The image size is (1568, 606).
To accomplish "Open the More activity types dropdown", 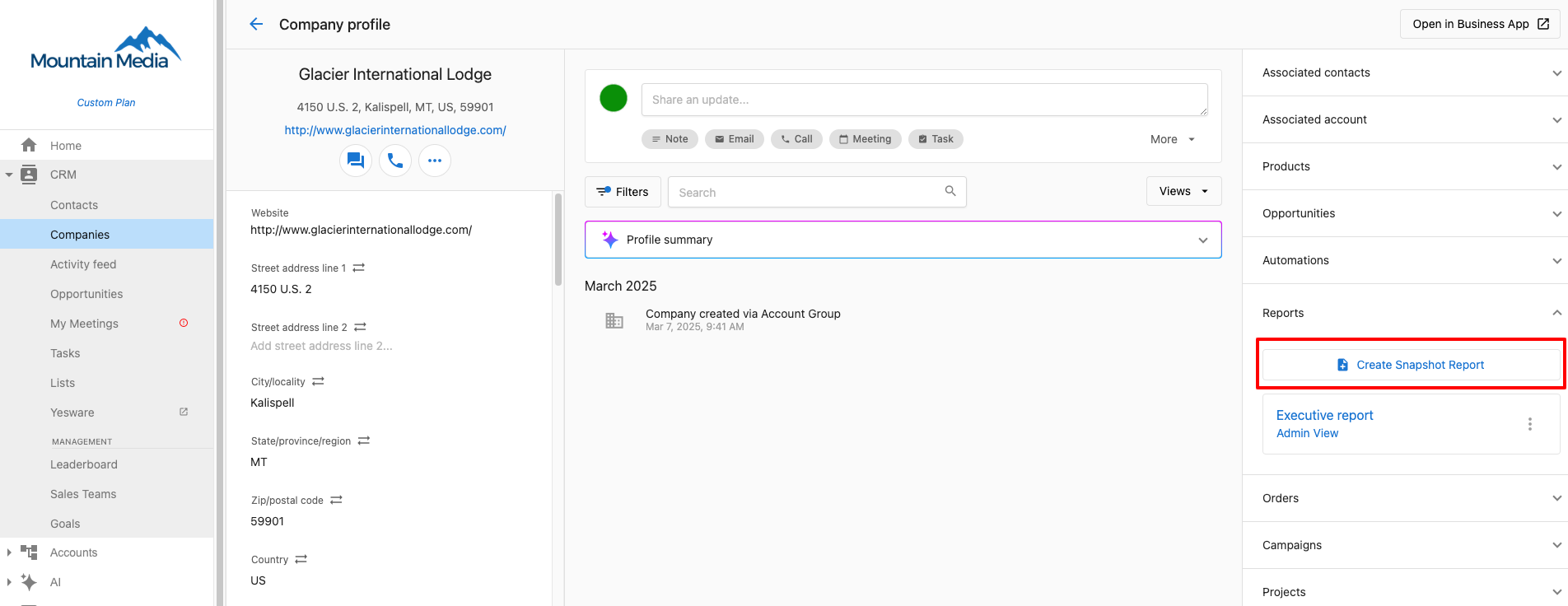I will 1173,139.
